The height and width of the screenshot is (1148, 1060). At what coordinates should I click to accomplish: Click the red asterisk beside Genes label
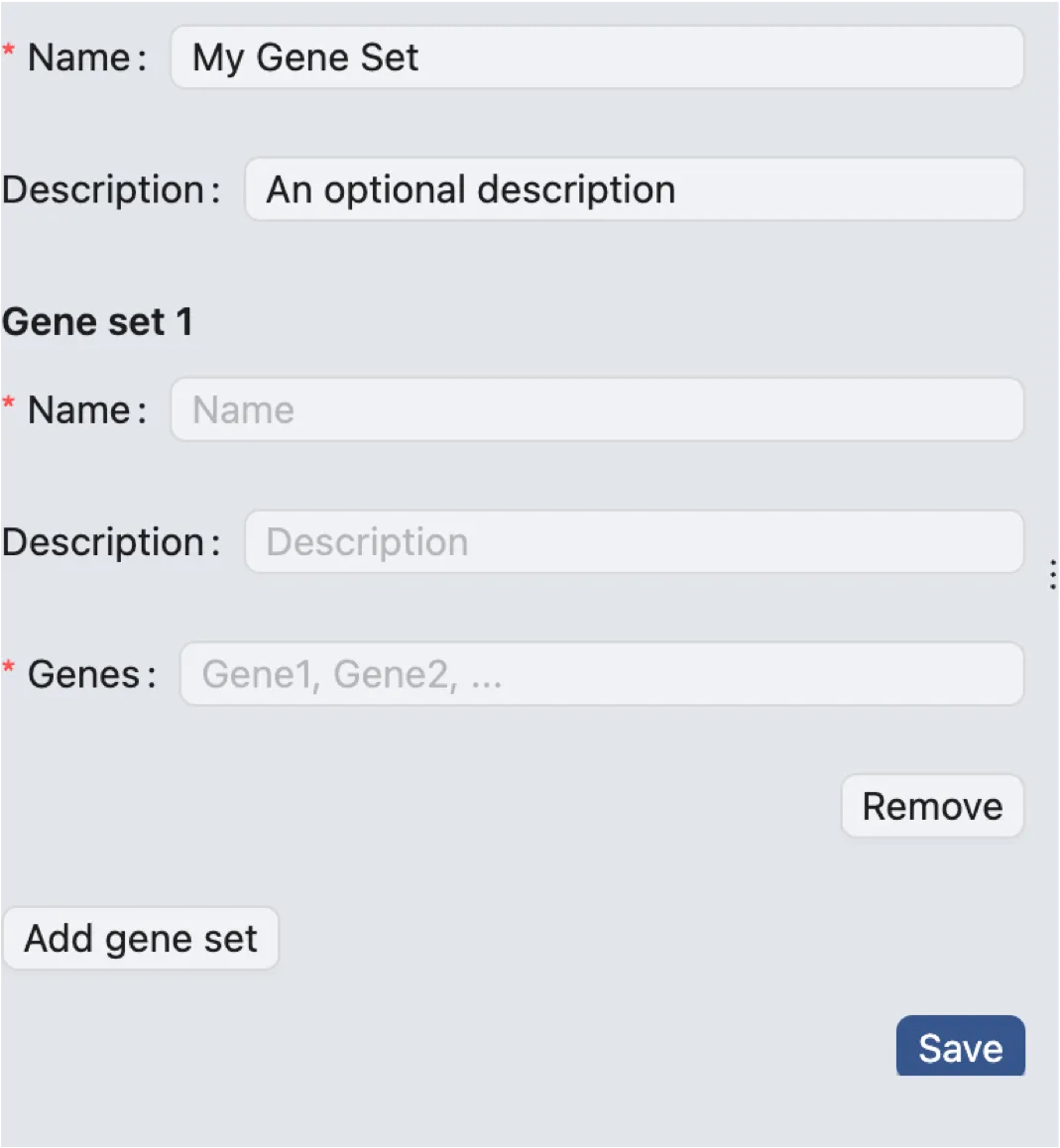pos(9,667)
